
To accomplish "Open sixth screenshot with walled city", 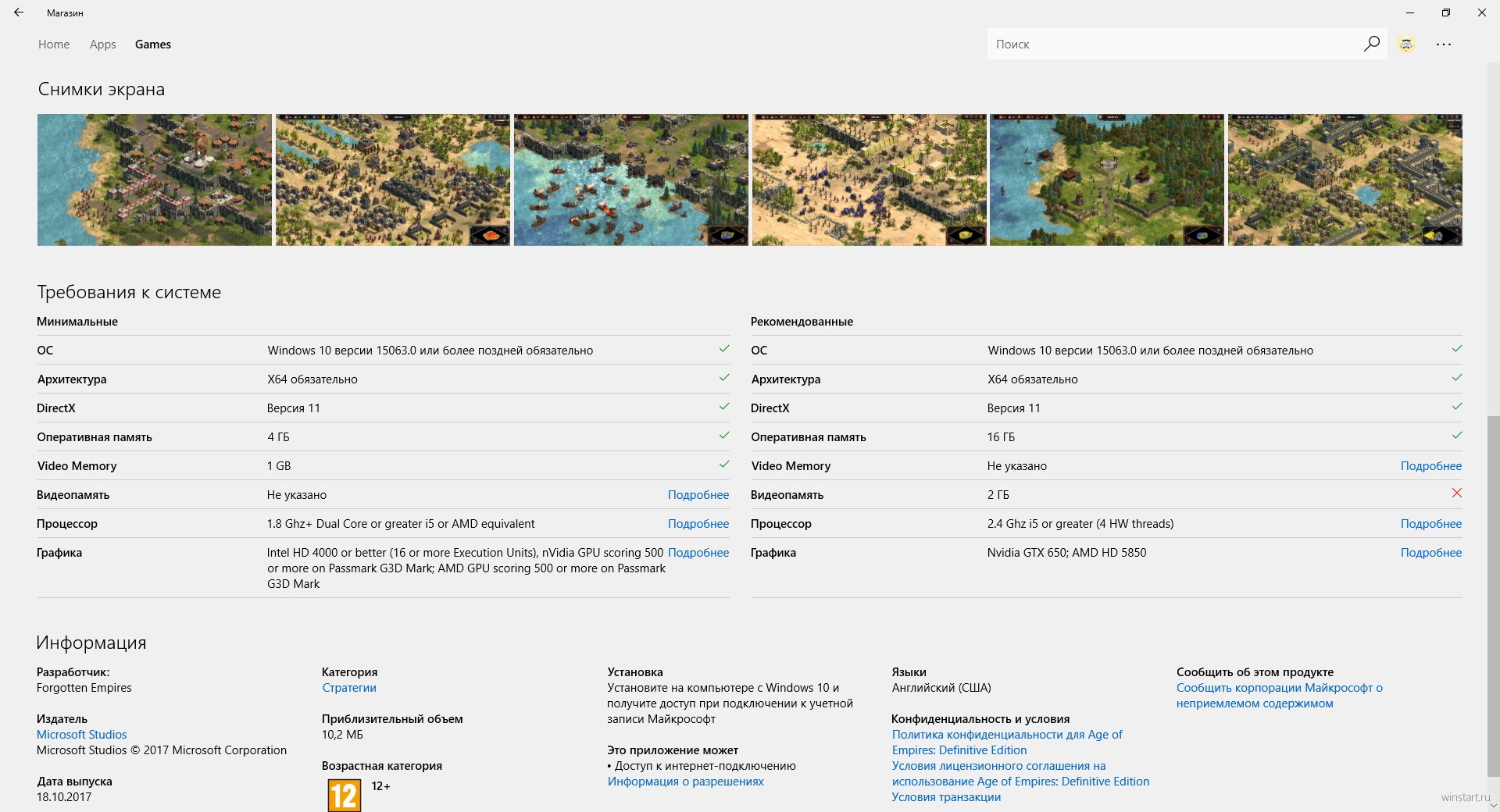I will pos(1345,180).
